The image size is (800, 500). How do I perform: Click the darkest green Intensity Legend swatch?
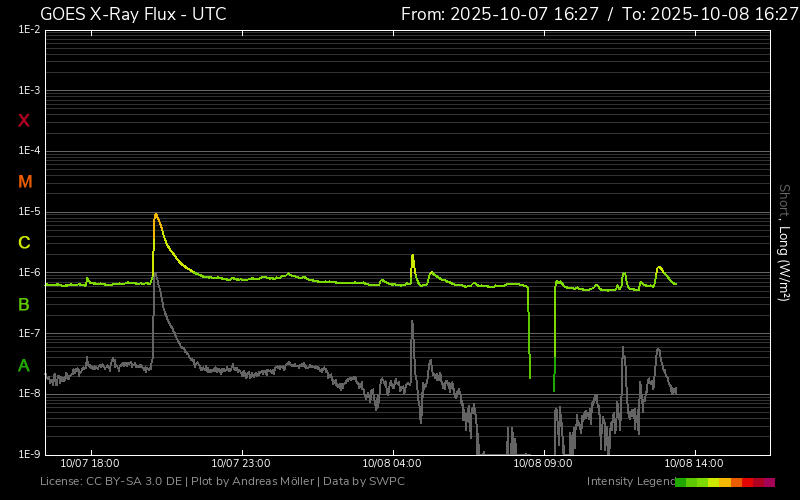[680, 482]
